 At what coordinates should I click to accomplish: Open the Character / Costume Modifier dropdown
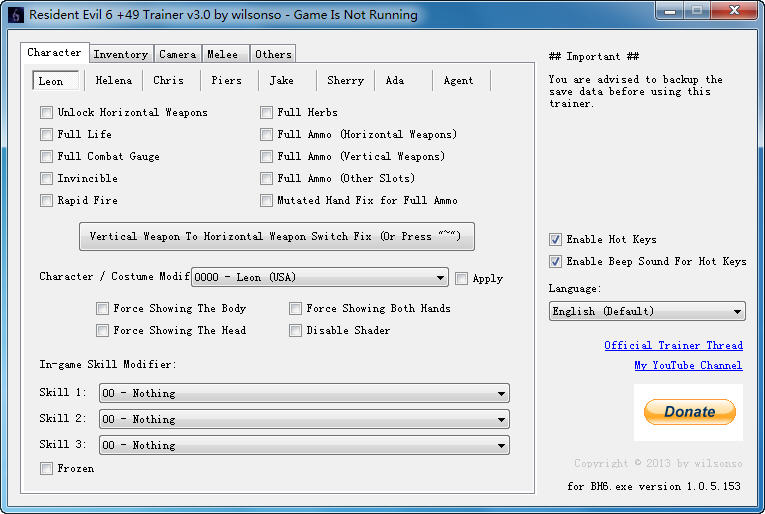pos(320,277)
